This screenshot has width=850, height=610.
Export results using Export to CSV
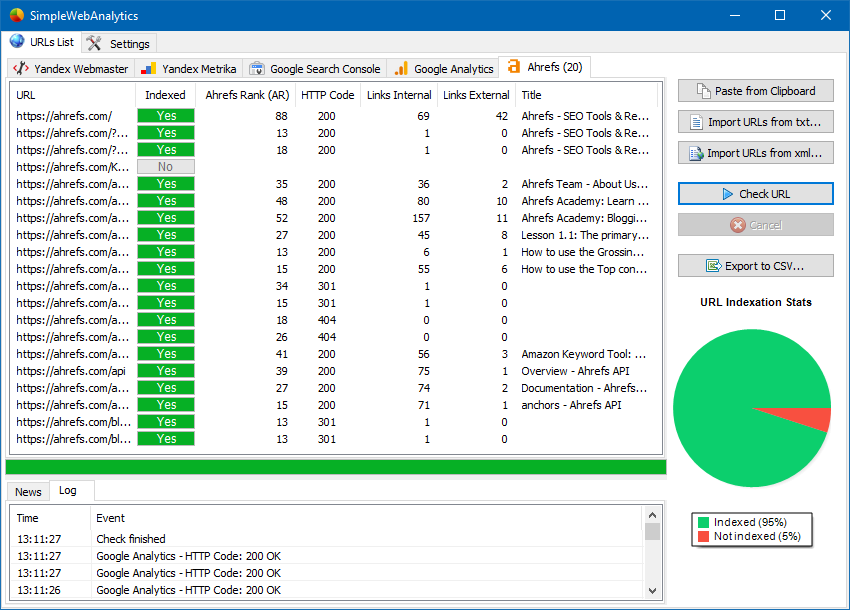point(755,266)
